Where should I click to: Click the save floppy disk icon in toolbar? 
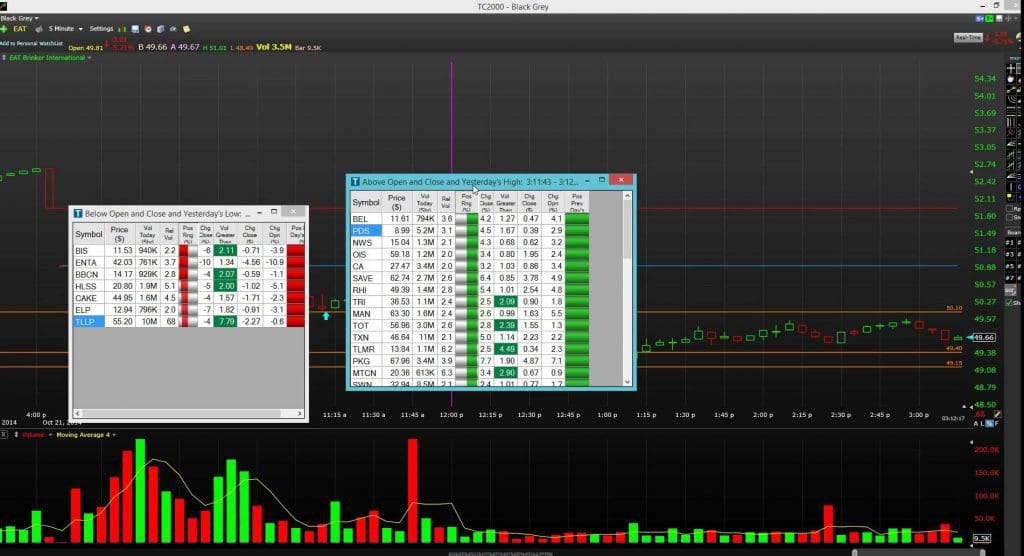pos(135,29)
